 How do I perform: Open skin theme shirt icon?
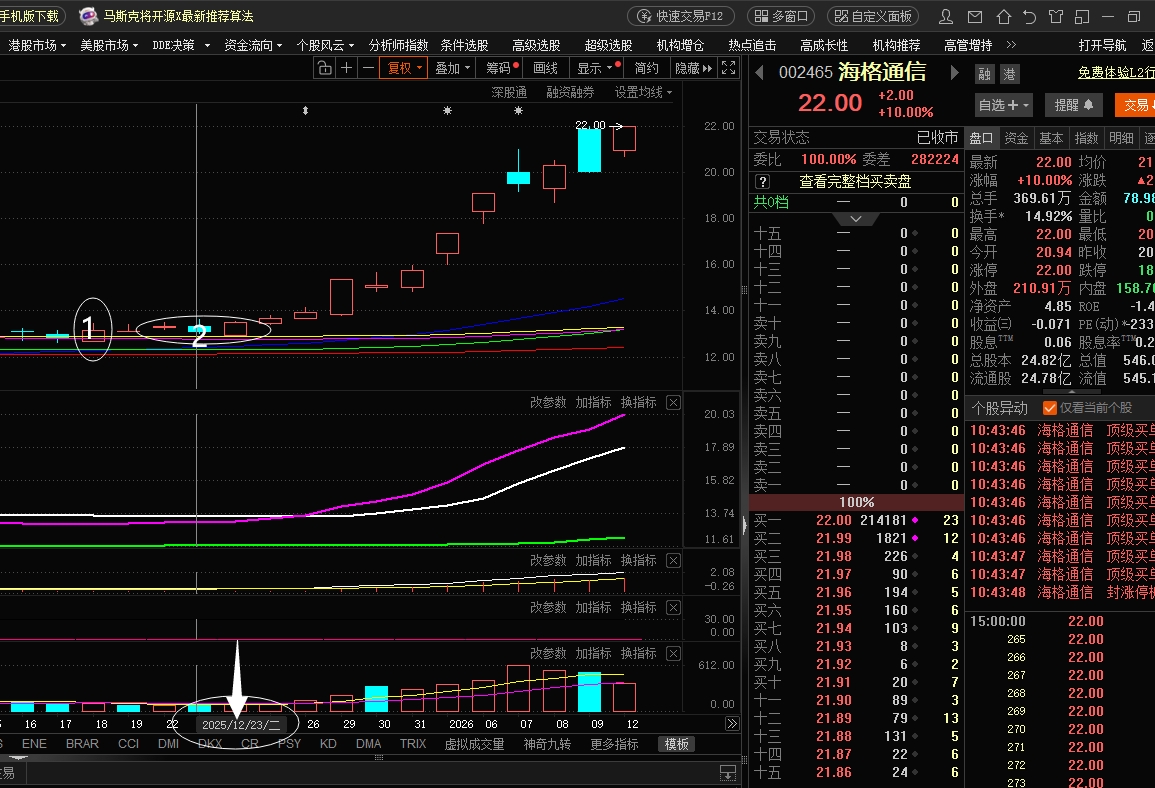(x=1056, y=16)
